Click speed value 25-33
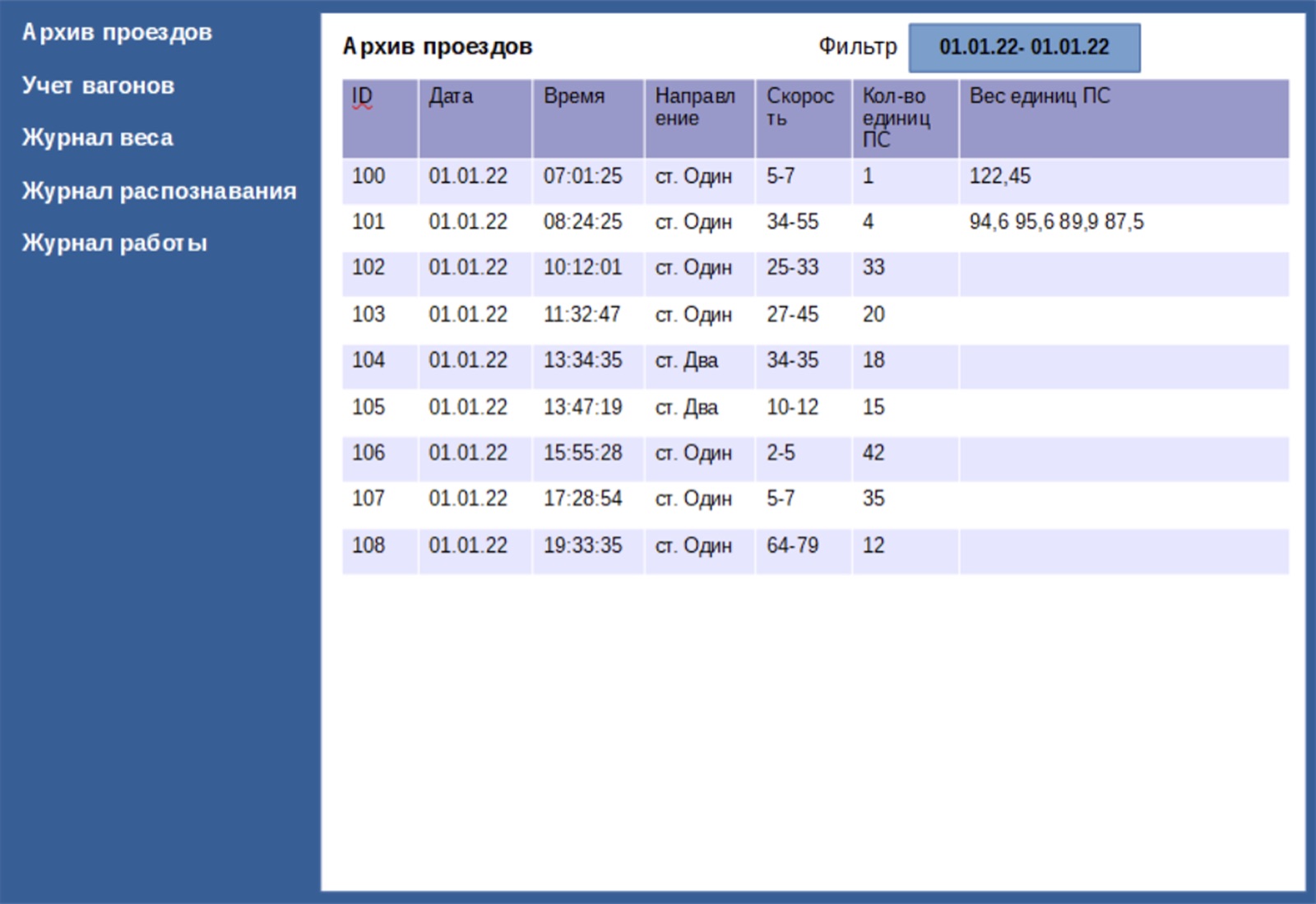1316x904 pixels. click(x=793, y=267)
